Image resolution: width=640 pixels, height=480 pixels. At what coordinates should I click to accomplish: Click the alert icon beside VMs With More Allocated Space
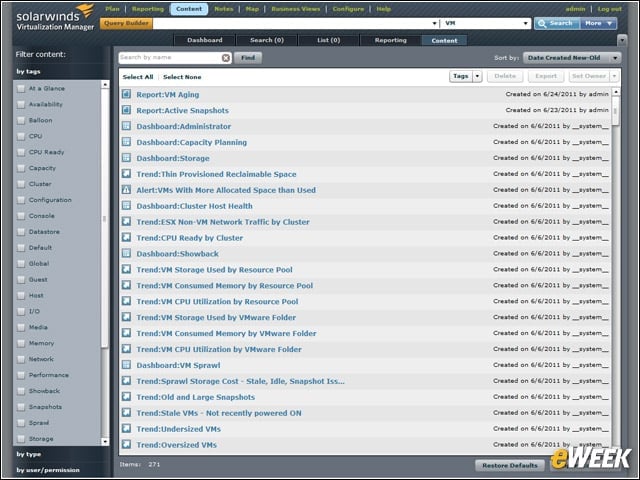[127, 190]
